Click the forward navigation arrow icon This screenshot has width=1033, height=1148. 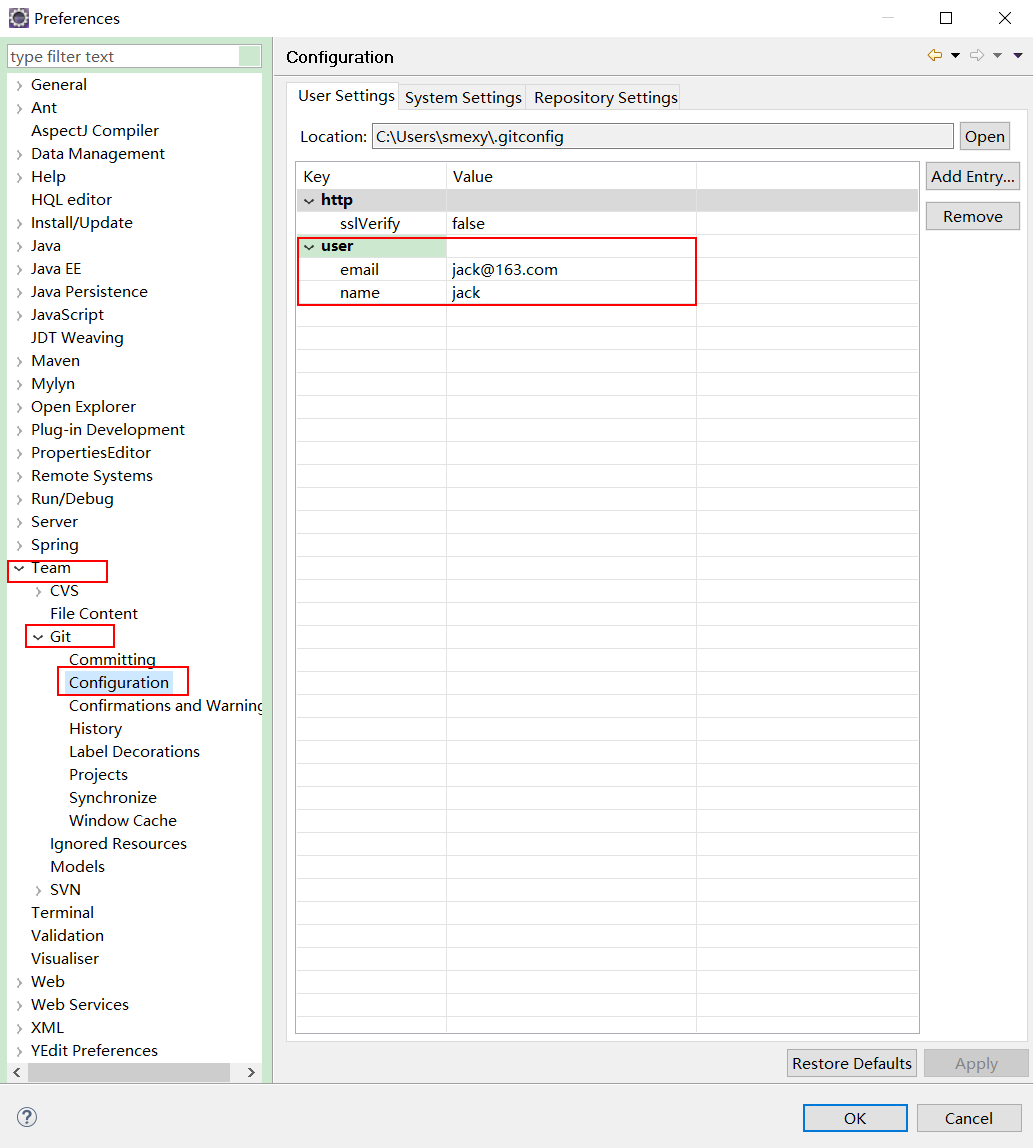coord(977,56)
